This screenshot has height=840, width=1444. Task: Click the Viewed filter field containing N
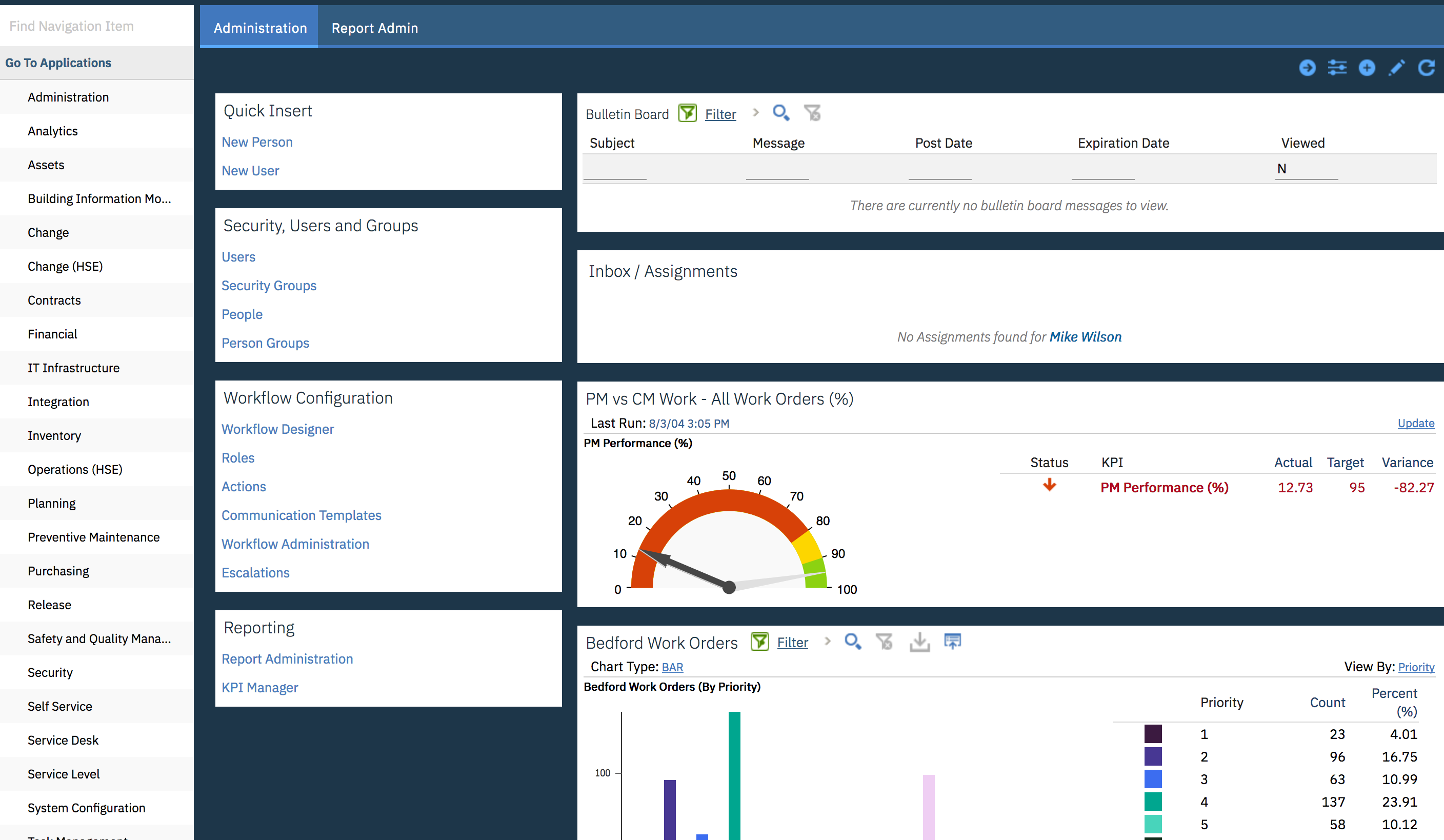click(1307, 170)
